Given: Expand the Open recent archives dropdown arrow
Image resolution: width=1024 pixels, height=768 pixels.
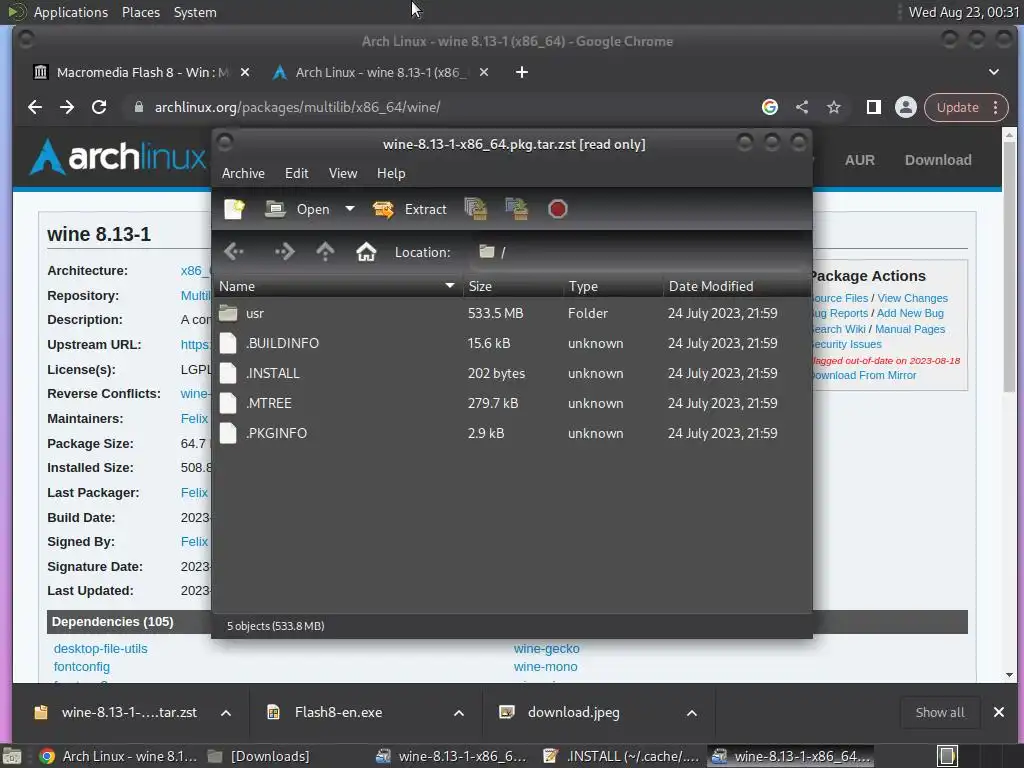Looking at the screenshot, I should [x=350, y=209].
